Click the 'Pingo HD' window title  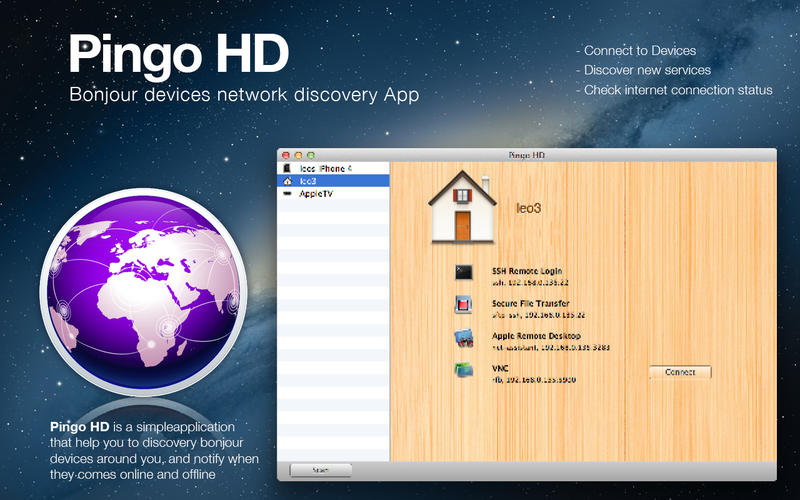527,155
